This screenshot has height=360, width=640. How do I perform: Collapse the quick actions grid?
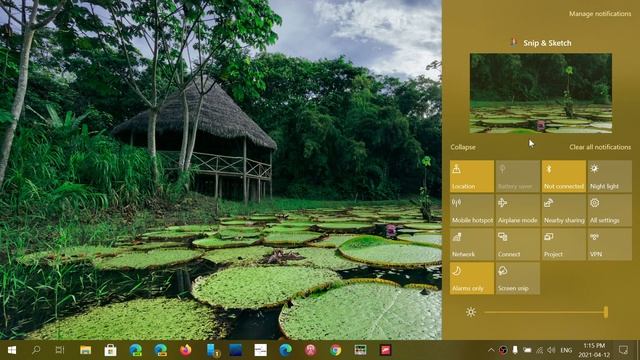463,147
